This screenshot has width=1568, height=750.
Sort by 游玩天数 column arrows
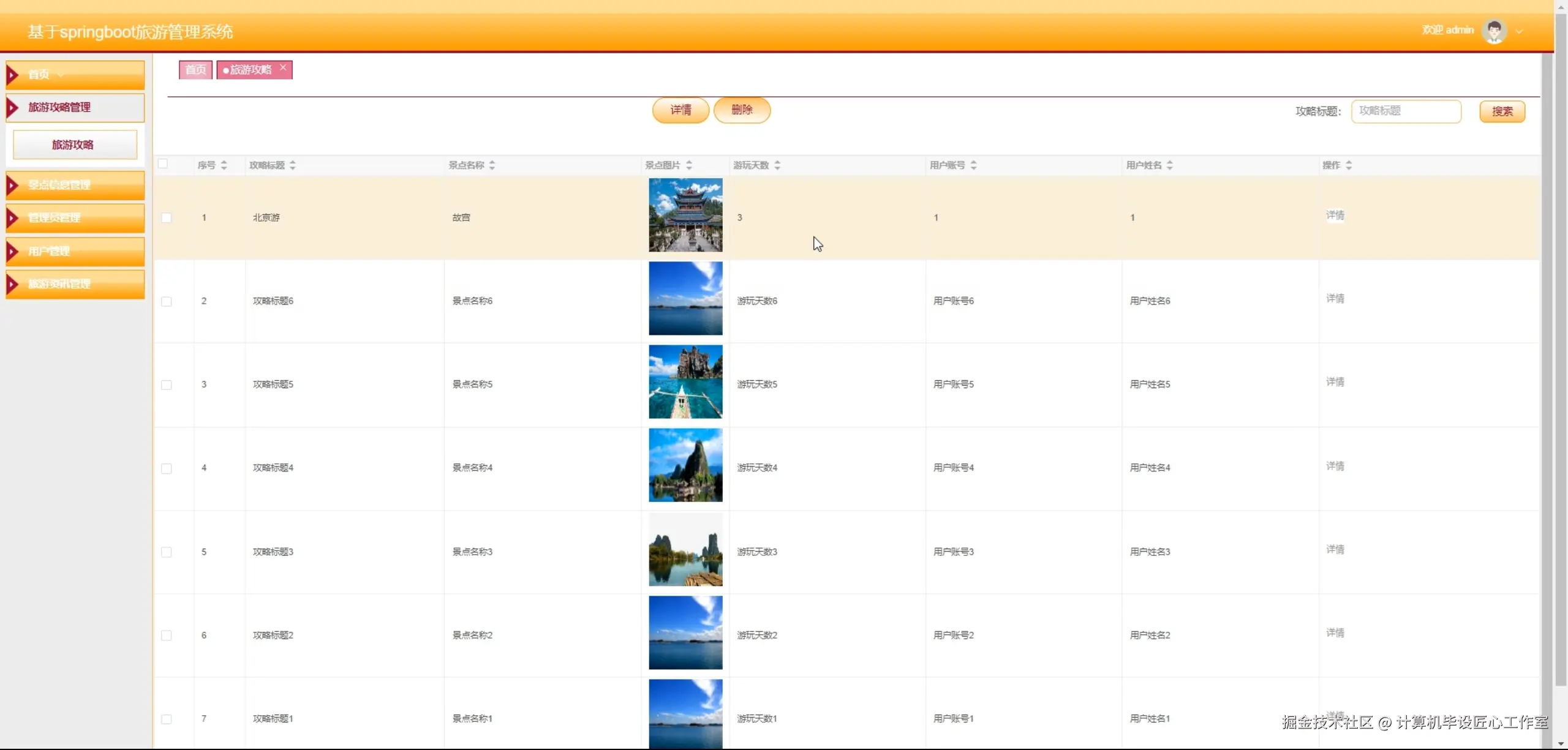(777, 165)
